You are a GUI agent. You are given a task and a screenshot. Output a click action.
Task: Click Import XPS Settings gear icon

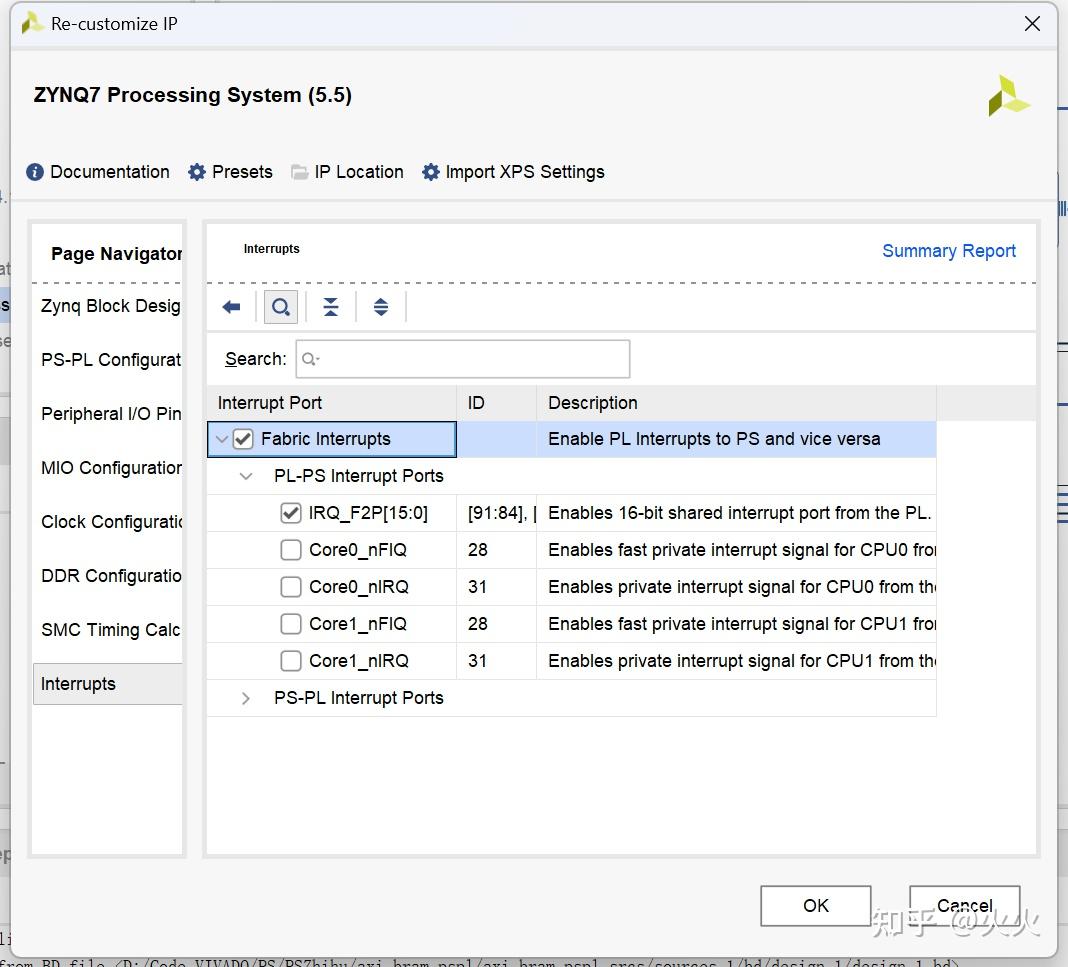tap(431, 172)
